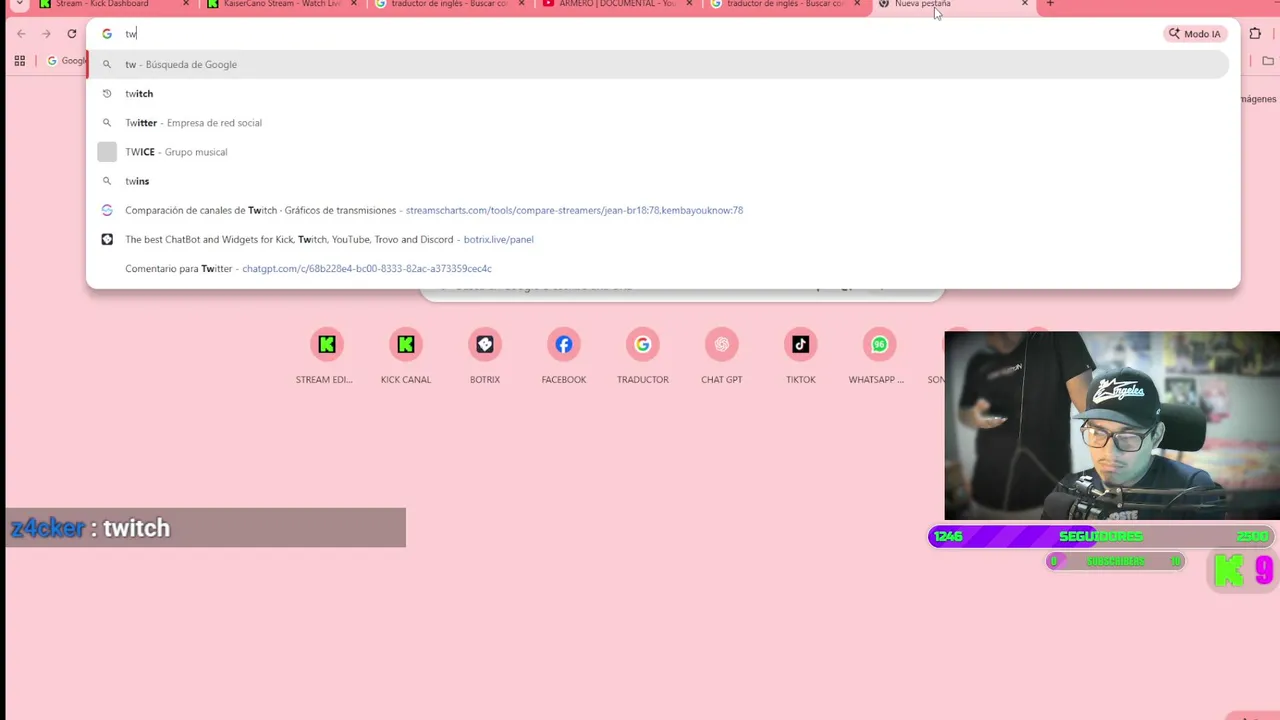This screenshot has width=1280, height=720.
Task: Choose "tw - Búsqueda de Google" suggestion
Action: (x=658, y=64)
